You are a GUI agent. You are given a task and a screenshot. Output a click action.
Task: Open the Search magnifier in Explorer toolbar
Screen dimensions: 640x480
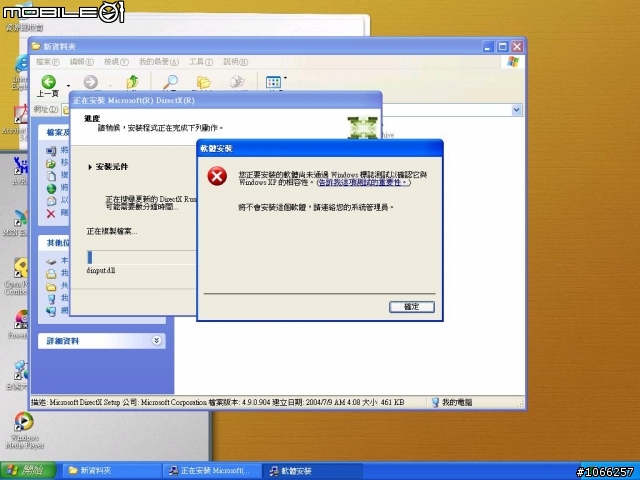click(170, 82)
